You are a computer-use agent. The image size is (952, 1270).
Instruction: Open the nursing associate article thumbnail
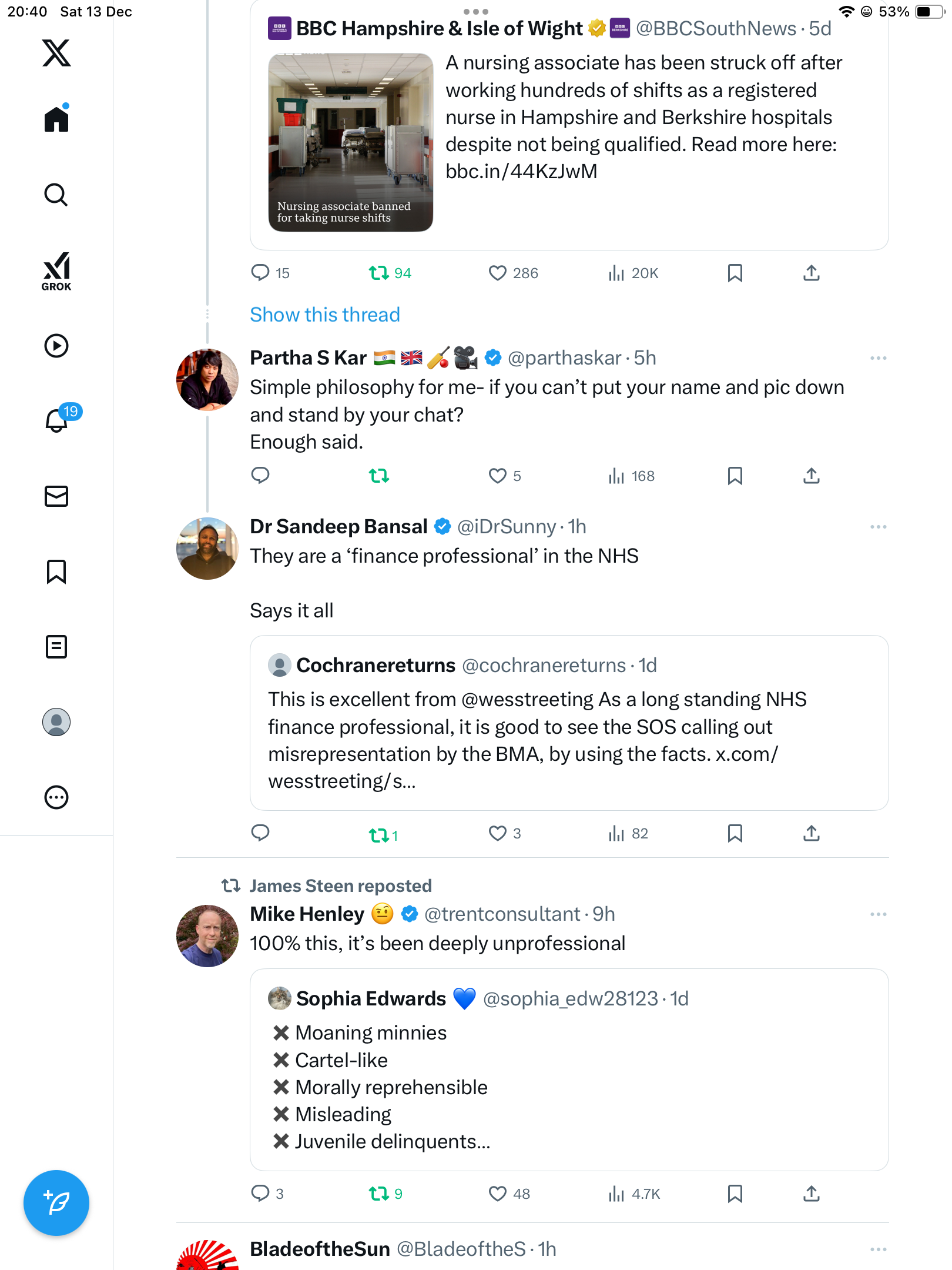[351, 142]
